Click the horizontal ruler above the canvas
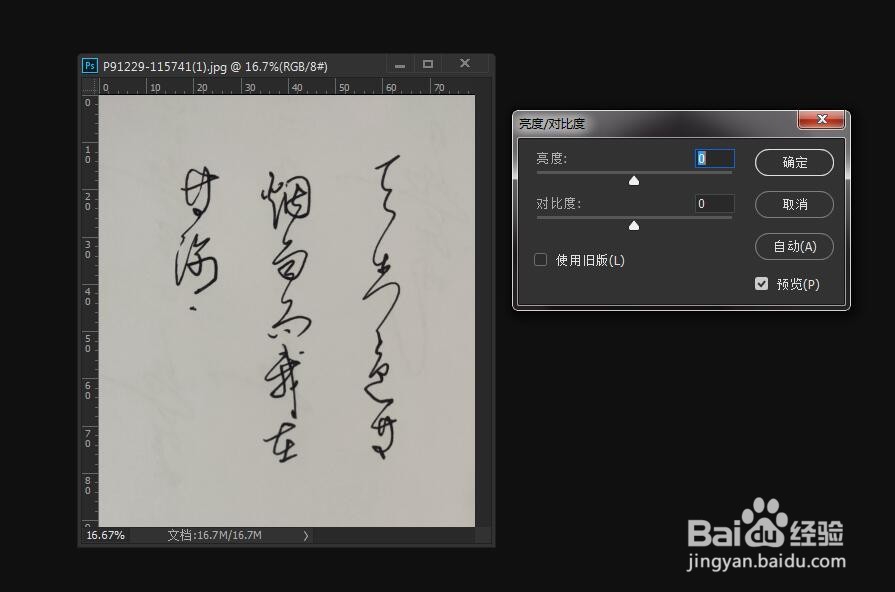This screenshot has width=895, height=592. coord(280,87)
